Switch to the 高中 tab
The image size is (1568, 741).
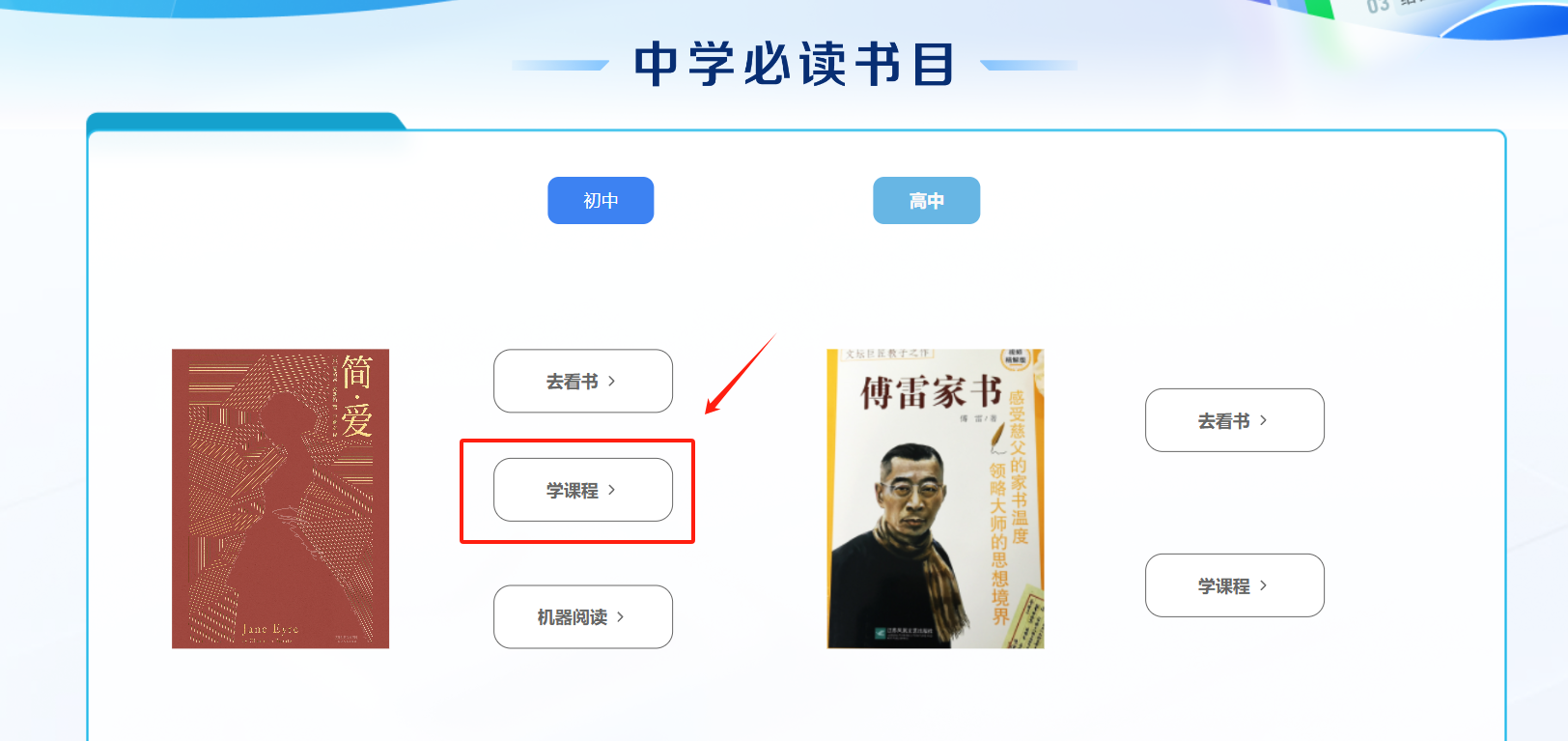click(926, 200)
